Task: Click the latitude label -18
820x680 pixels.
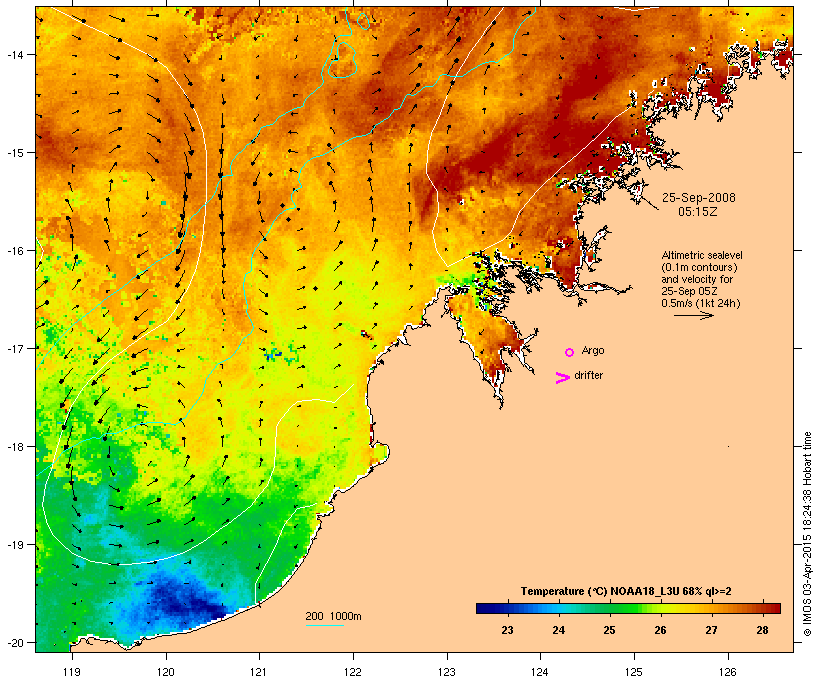Action: (14, 447)
